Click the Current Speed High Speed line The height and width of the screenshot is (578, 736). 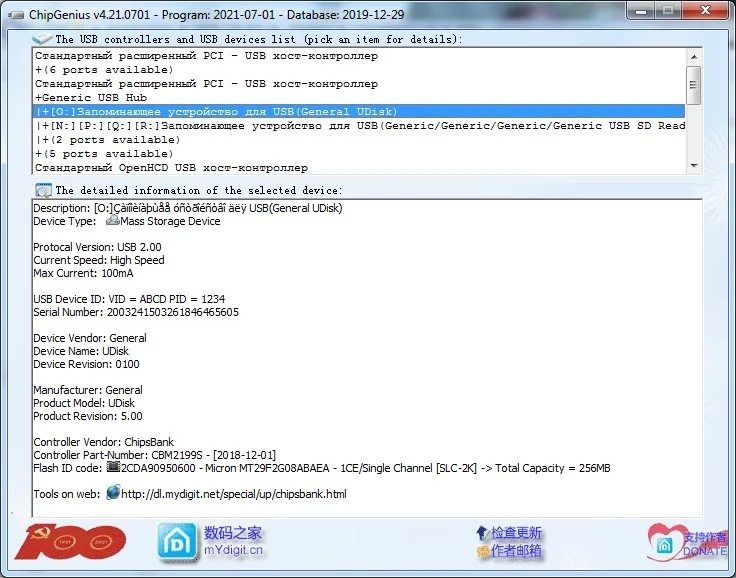(x=99, y=260)
